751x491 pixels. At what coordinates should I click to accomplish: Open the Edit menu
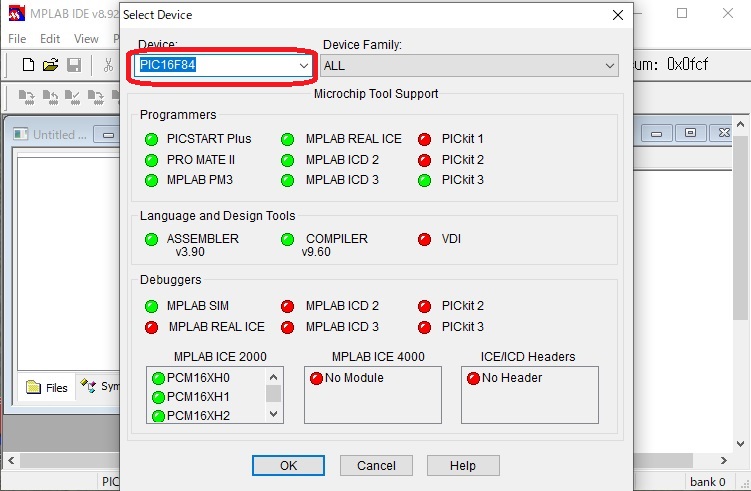point(50,38)
